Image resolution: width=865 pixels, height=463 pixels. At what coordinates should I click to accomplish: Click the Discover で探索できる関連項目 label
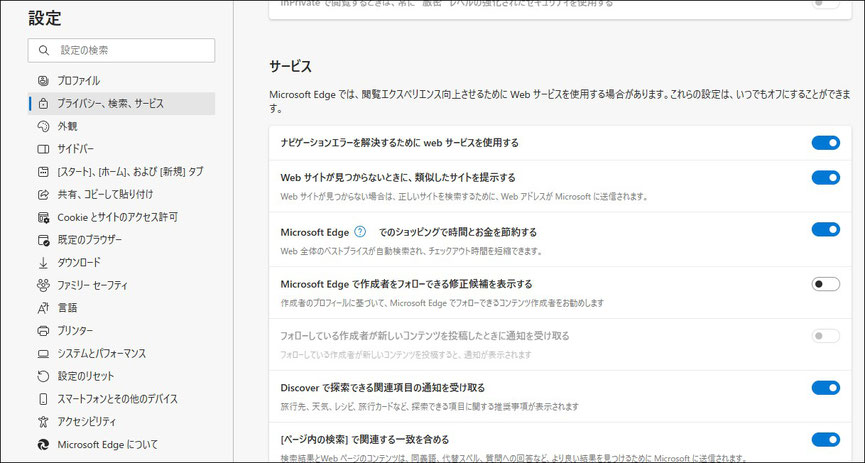(383, 388)
